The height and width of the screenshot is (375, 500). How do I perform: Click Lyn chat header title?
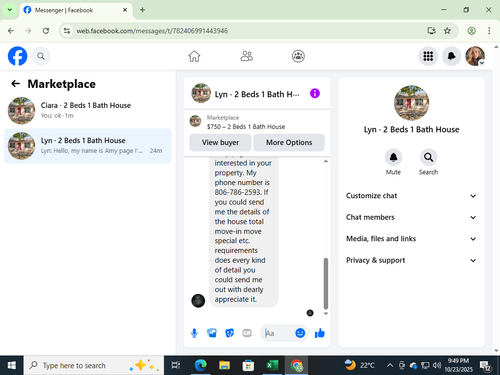[x=257, y=94]
